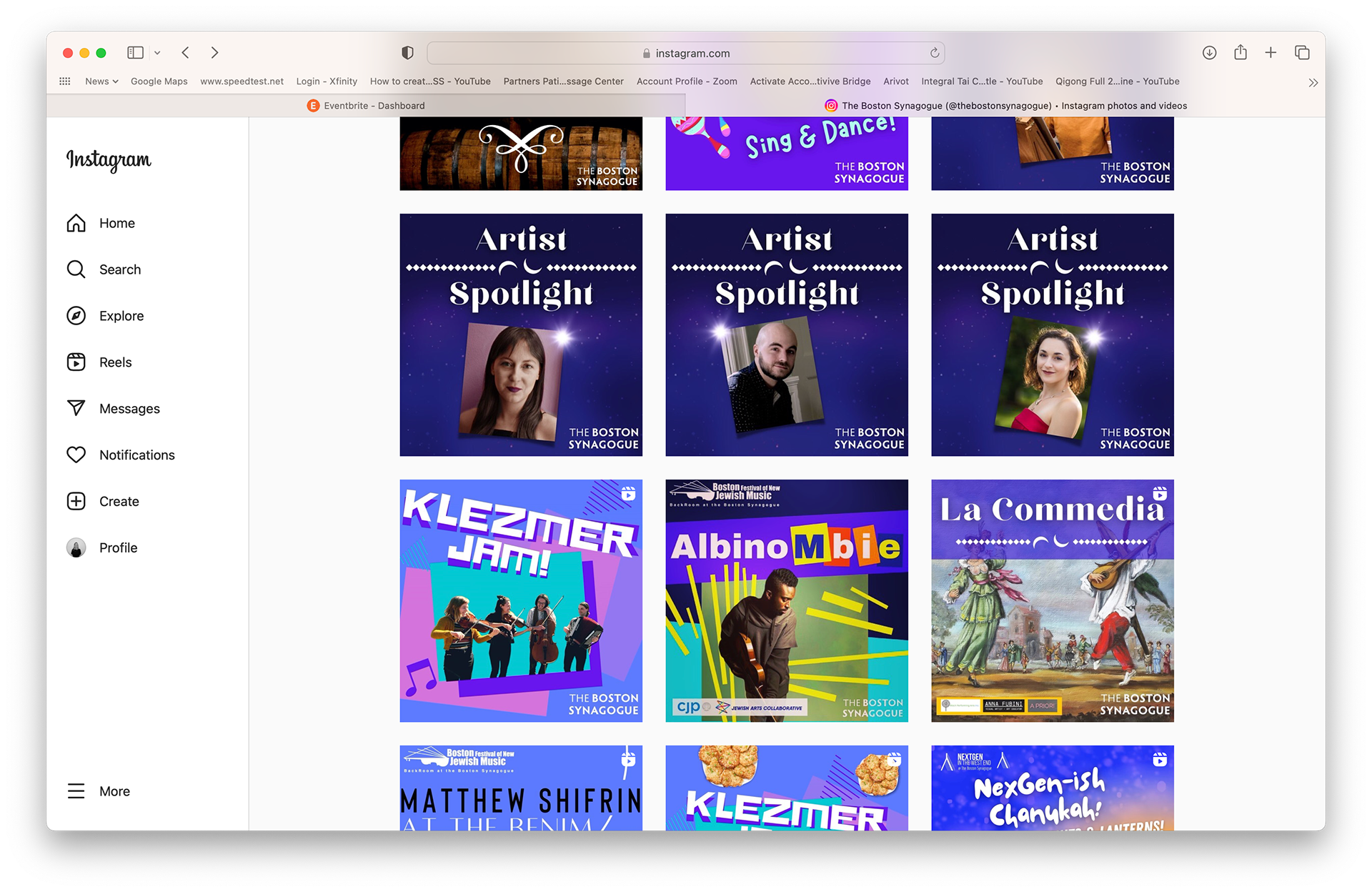Open the Klezmer Jam band reel post
The image size is (1372, 892).
pyautogui.click(x=521, y=600)
